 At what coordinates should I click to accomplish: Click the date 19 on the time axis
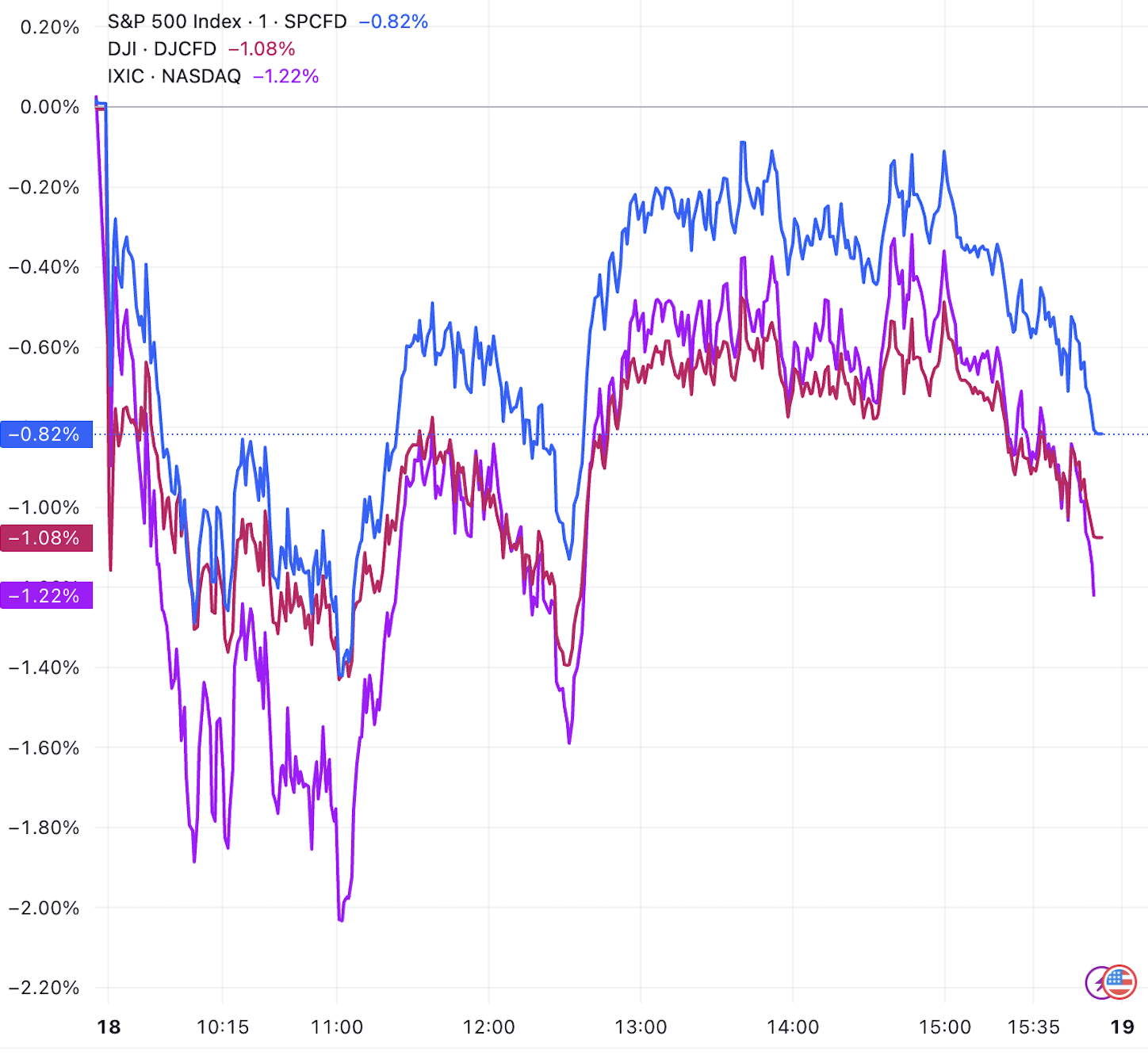[1122, 1027]
